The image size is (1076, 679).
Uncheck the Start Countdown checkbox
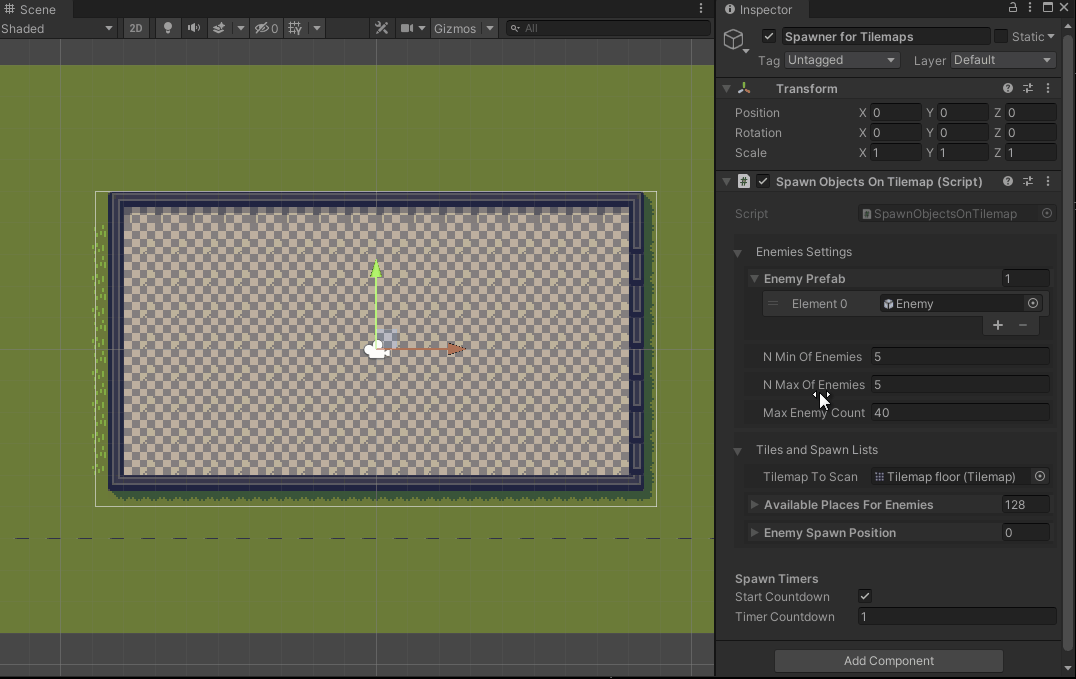(865, 596)
